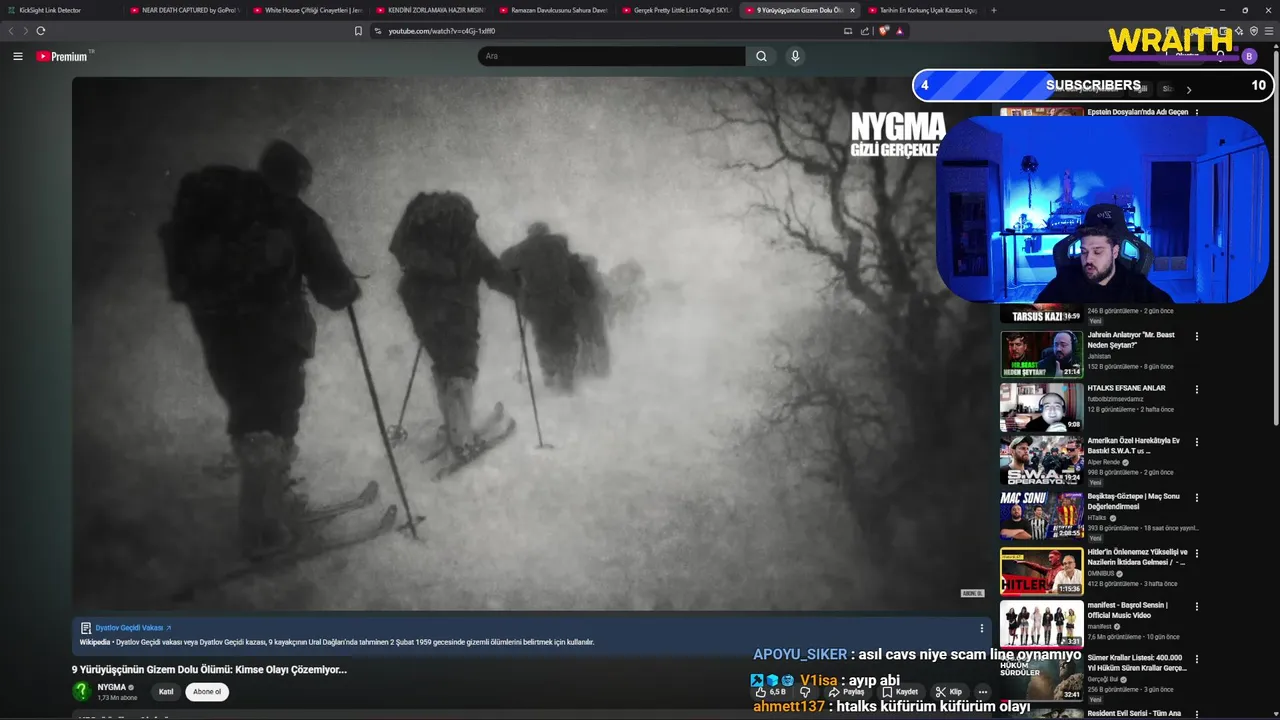Open options for manifest Başrol Sensin video
The image size is (1280, 720).
(1196, 606)
